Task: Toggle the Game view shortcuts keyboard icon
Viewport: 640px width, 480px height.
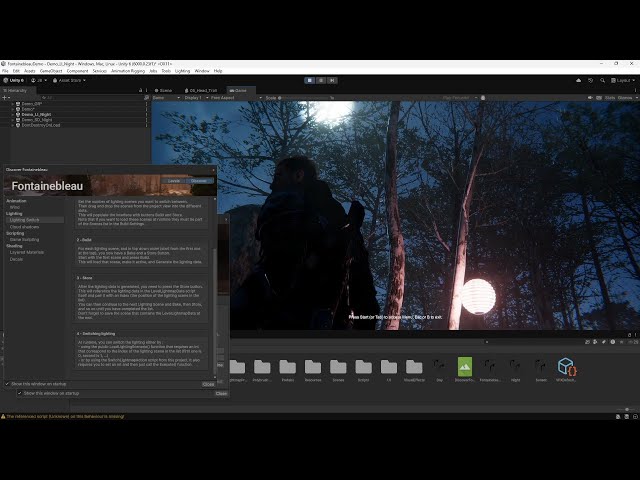Action: tap(599, 98)
